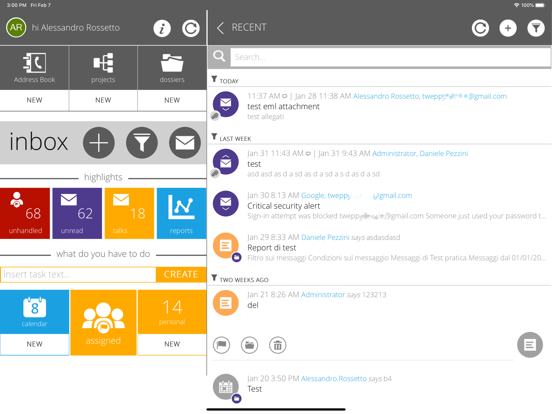Open the assigned tasks tile
Viewport: 552px width, 414px height.
pos(103,322)
